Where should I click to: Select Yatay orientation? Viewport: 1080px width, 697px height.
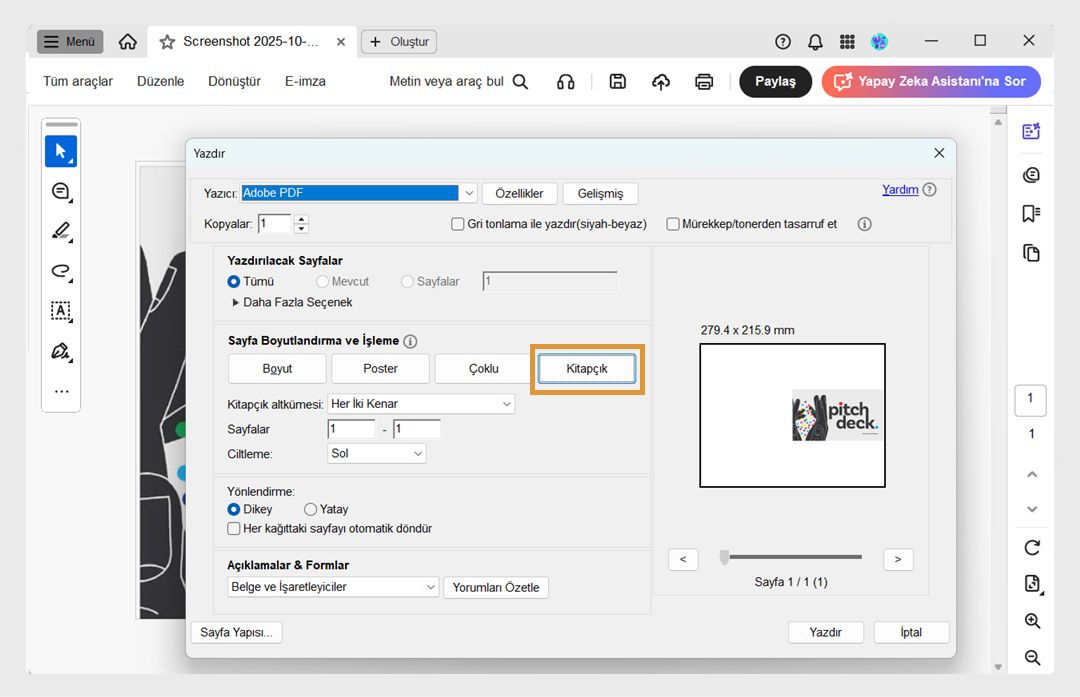310,510
